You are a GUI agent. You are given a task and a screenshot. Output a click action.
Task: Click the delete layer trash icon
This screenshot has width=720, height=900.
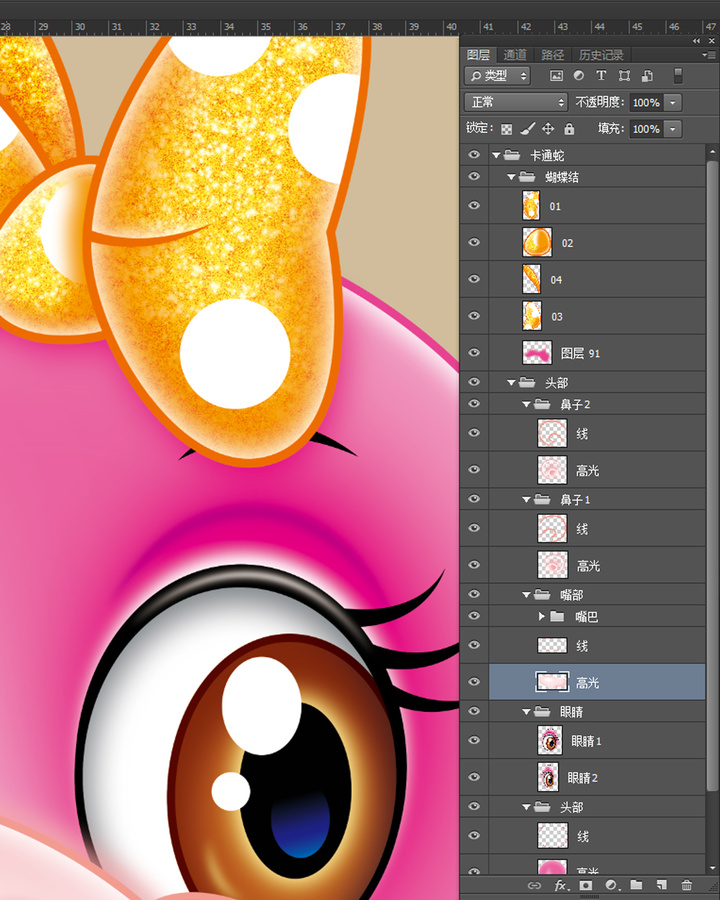click(686, 885)
